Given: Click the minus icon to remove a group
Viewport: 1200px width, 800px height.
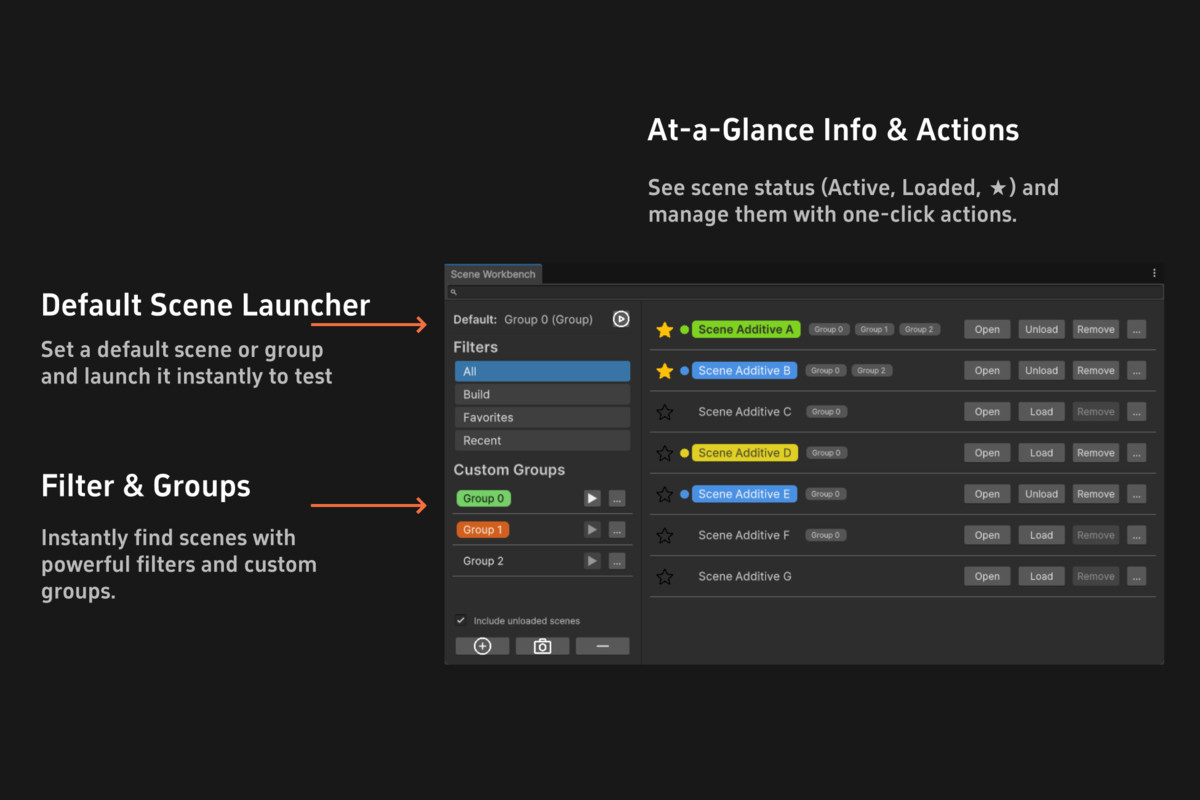Looking at the screenshot, I should tap(602, 645).
